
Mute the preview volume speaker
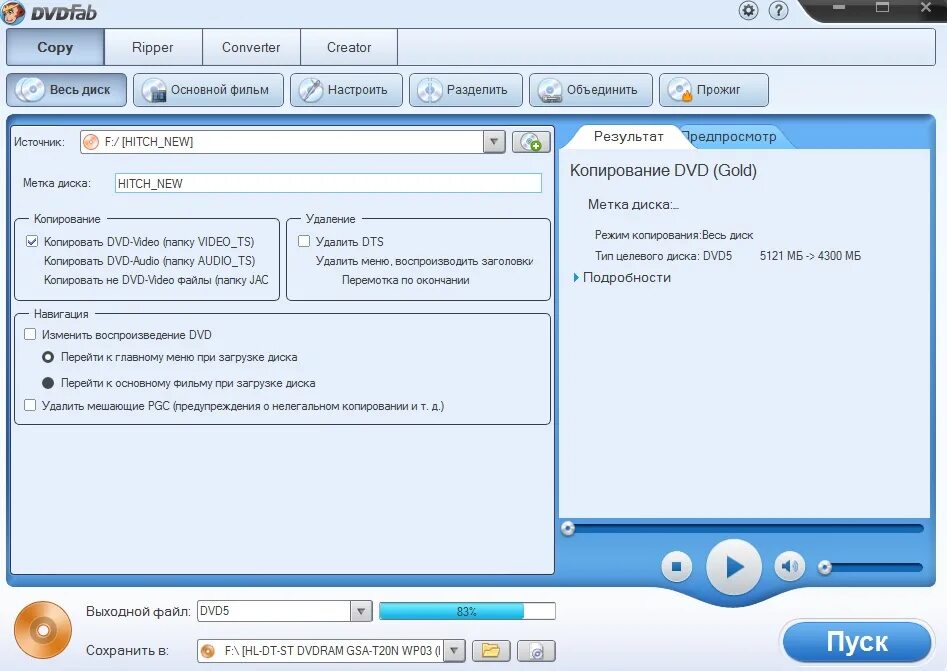pos(789,567)
